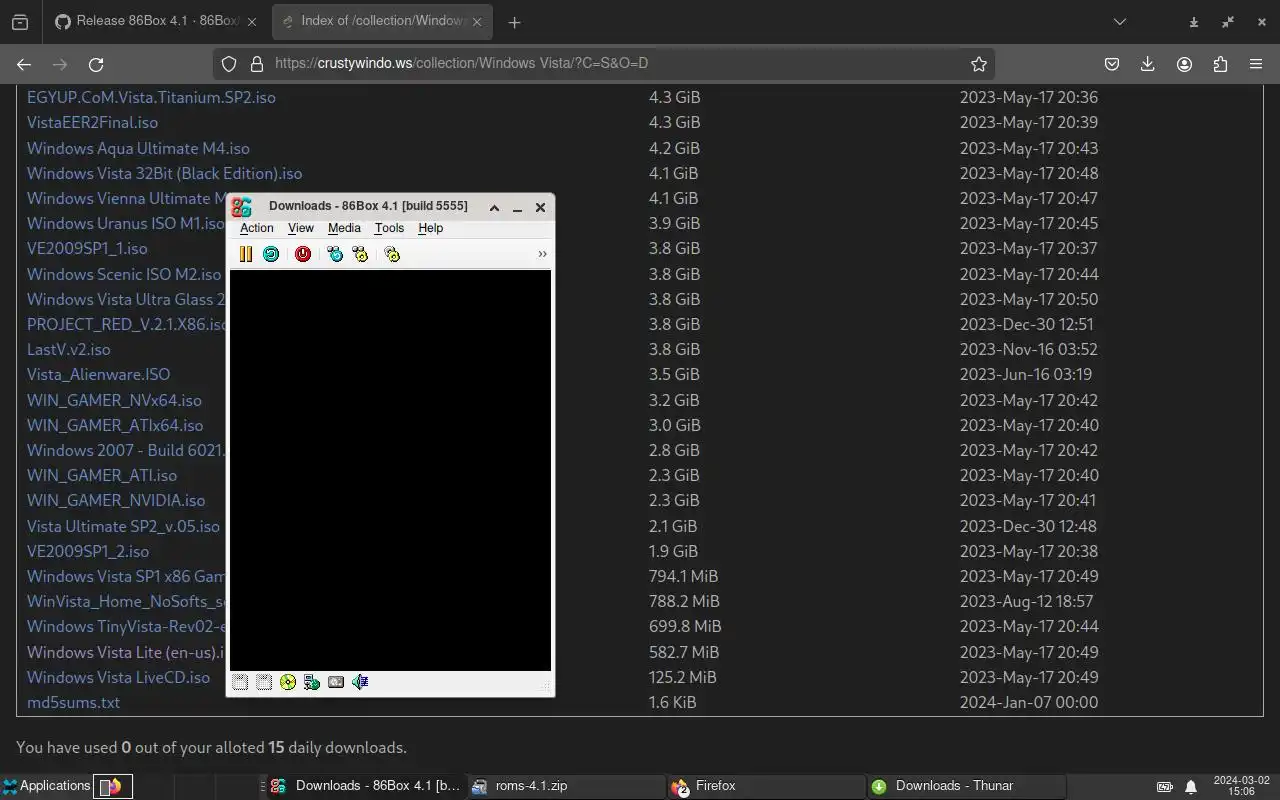The width and height of the screenshot is (1280, 800).
Task: Save page to Pocket
Action: click(1112, 64)
